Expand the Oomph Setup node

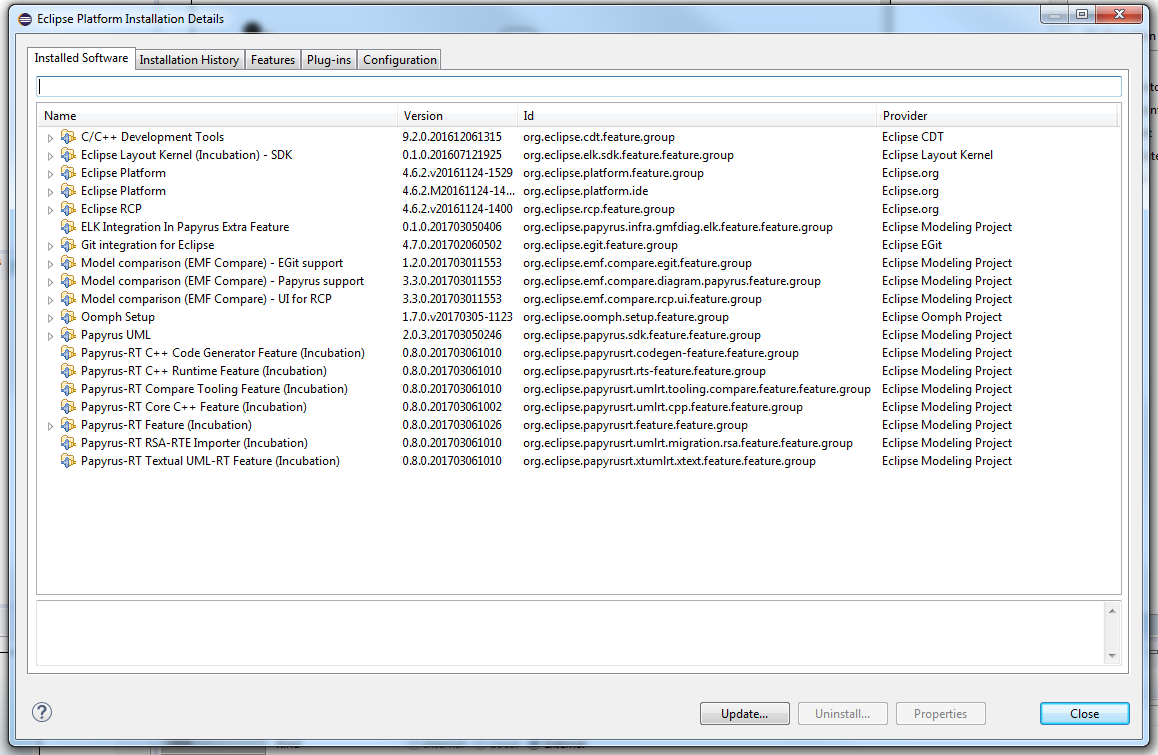click(50, 318)
